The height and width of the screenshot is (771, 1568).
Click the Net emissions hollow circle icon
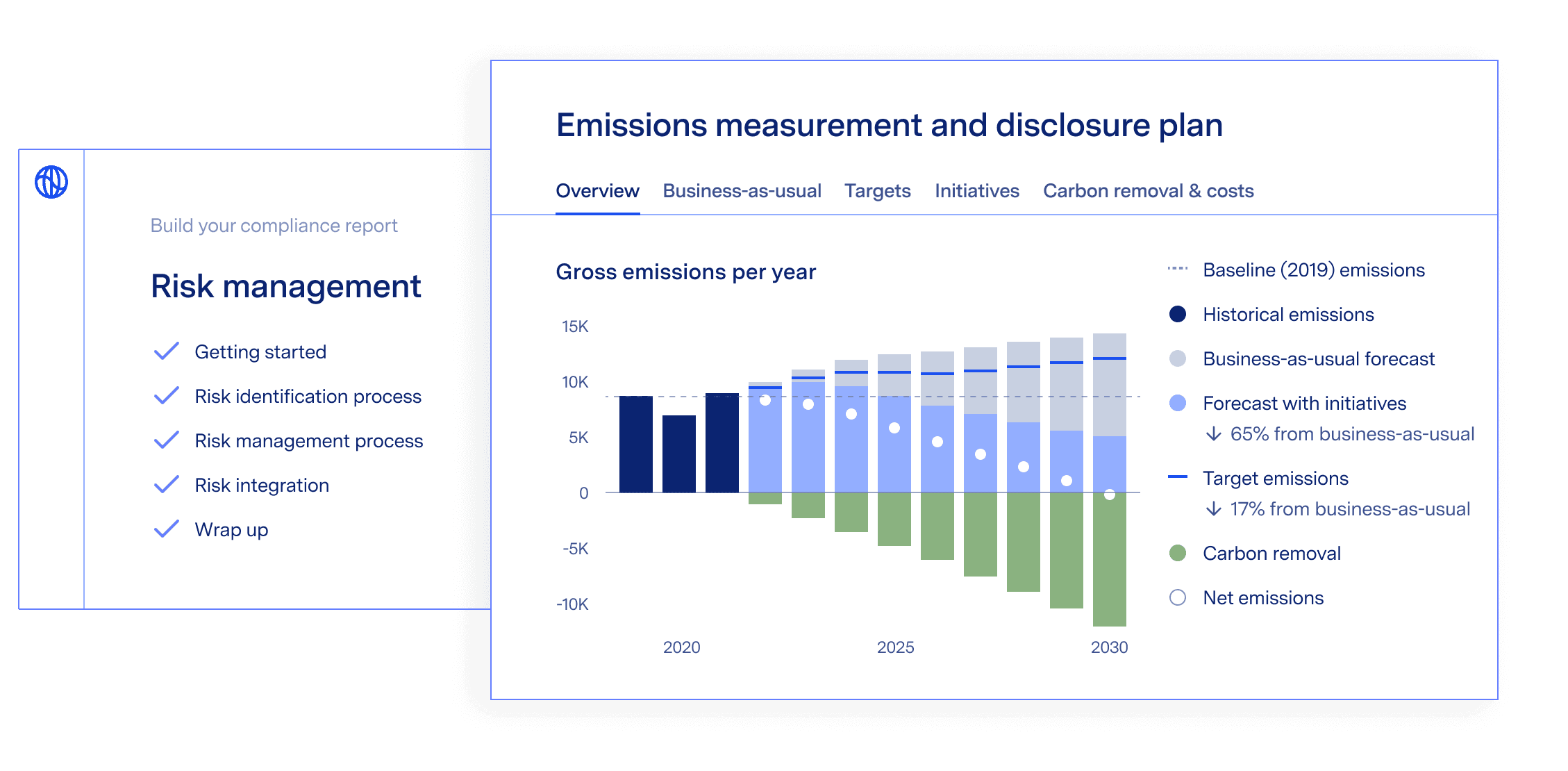coord(1178,598)
